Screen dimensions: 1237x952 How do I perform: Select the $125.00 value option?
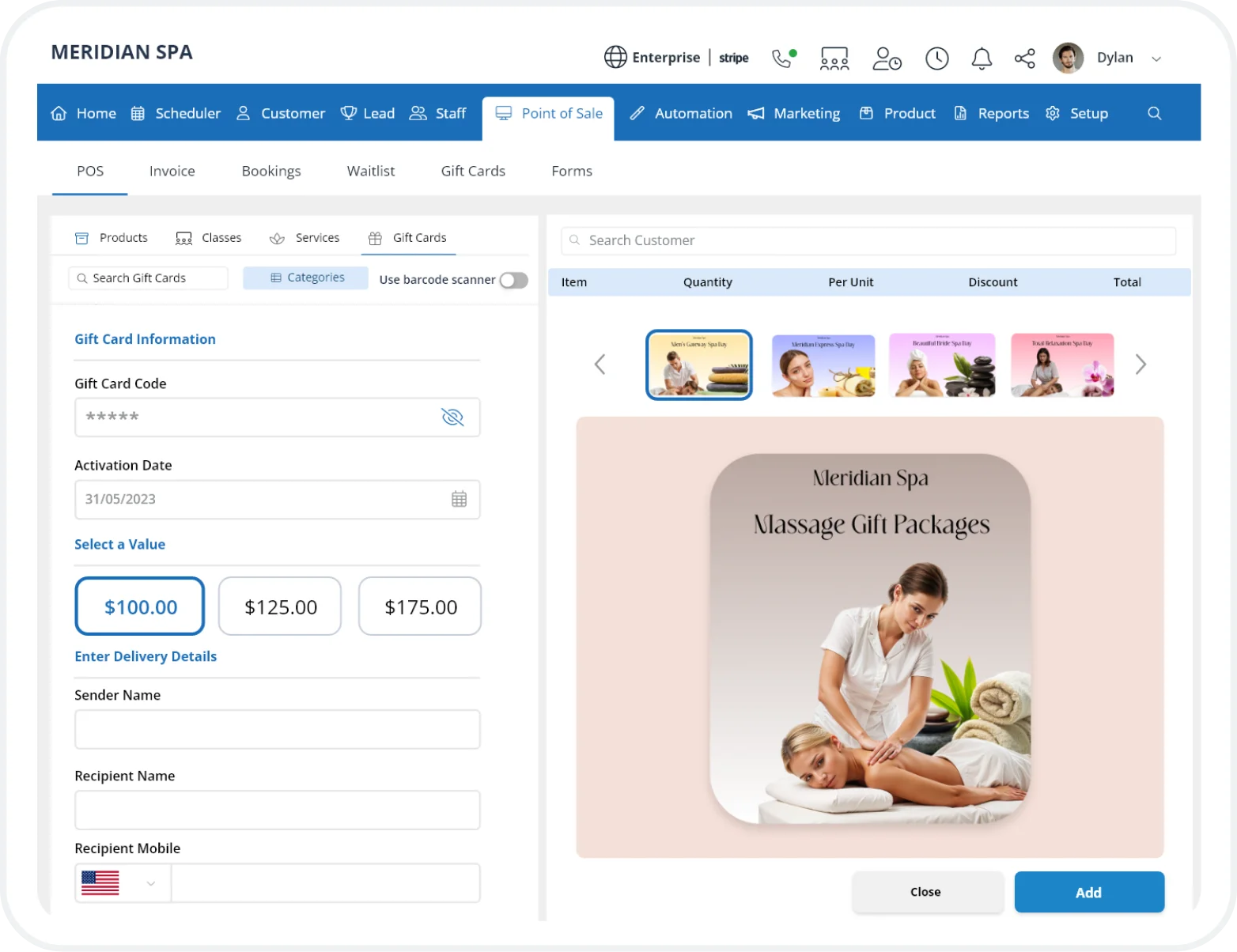pyautogui.click(x=280, y=606)
